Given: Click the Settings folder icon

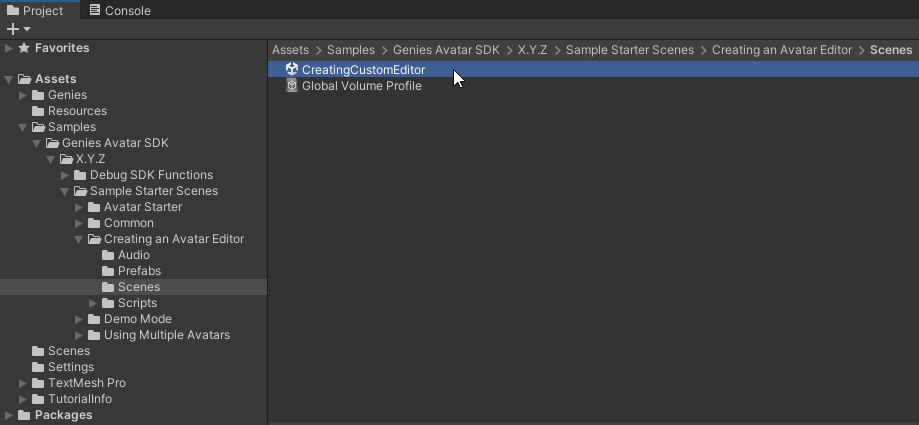Looking at the screenshot, I should (x=39, y=367).
